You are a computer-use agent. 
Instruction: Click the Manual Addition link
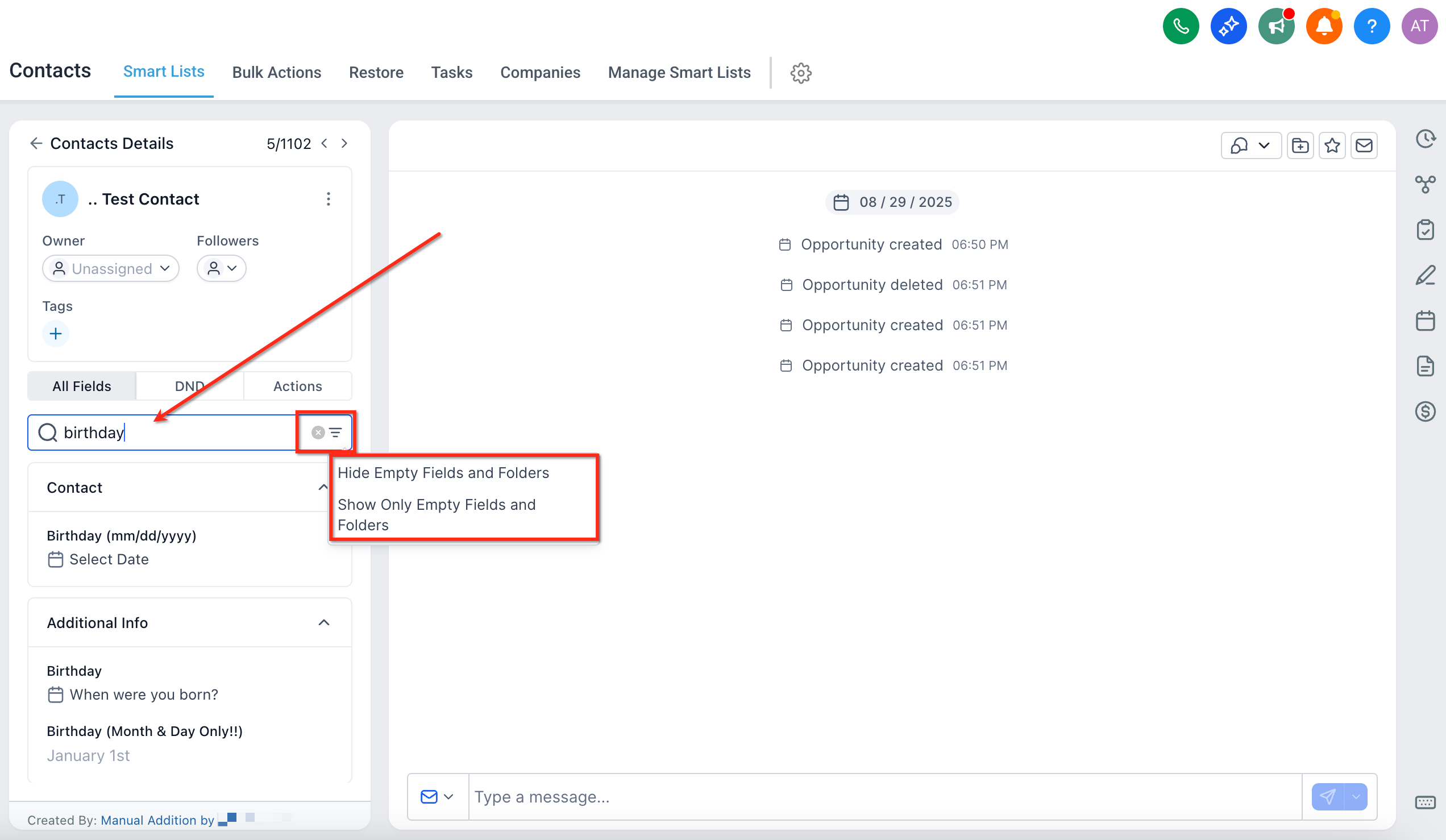pyautogui.click(x=148, y=820)
